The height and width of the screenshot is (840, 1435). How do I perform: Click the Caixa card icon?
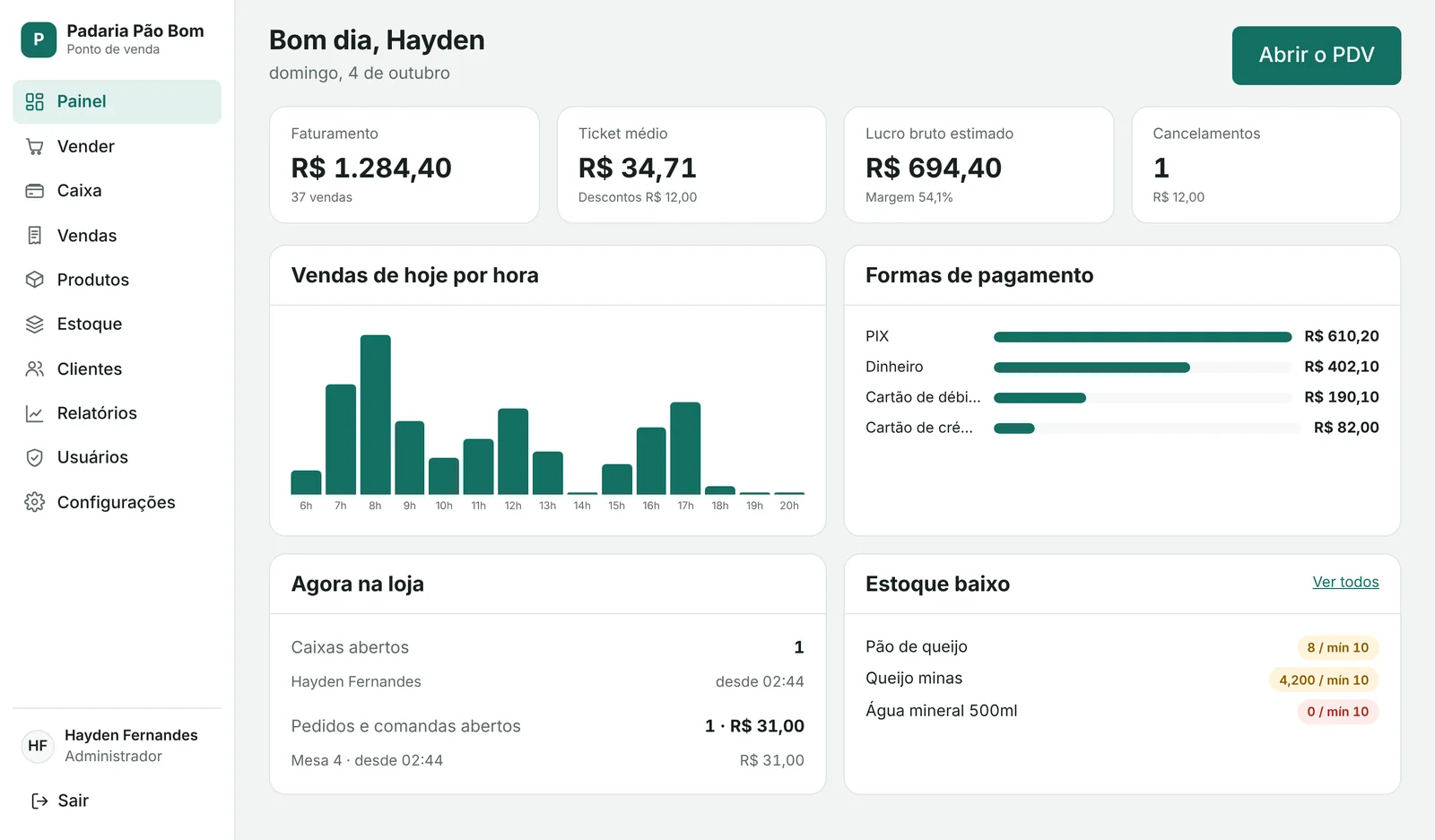click(35, 191)
